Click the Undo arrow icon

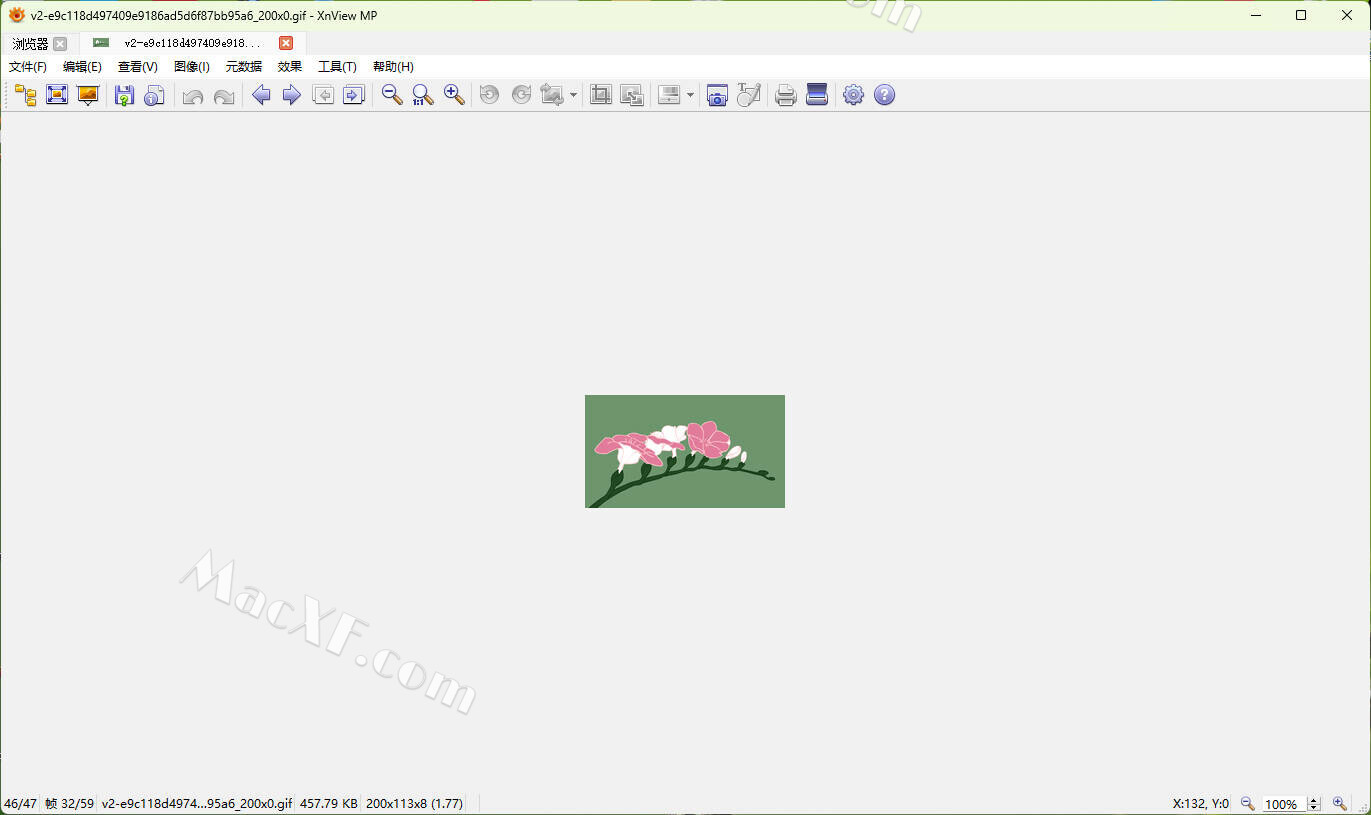tap(193, 96)
